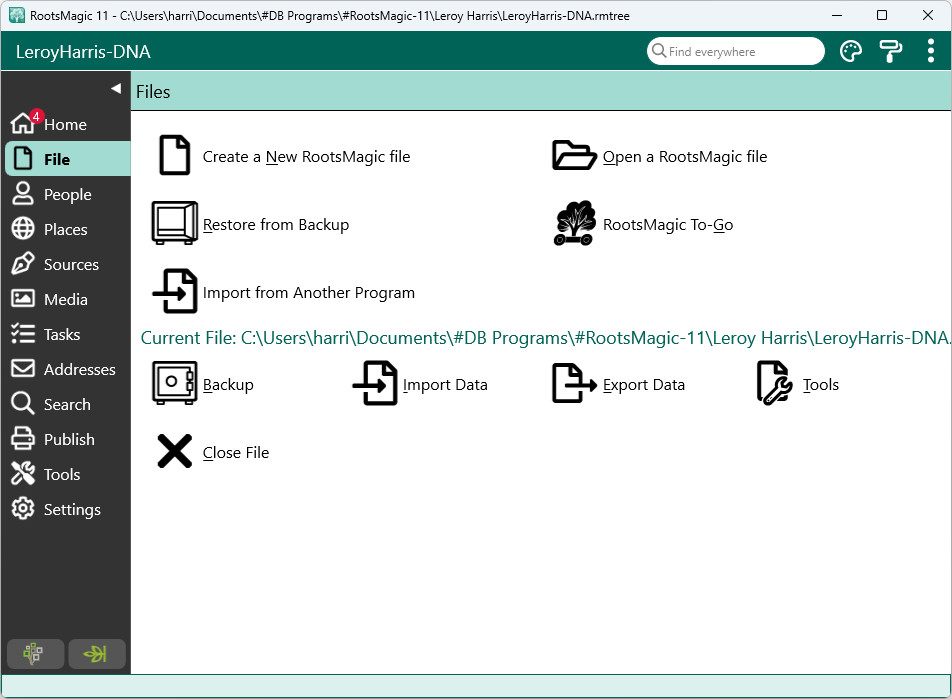Click the Restore from Backup label
The image size is (952, 699).
276,225
